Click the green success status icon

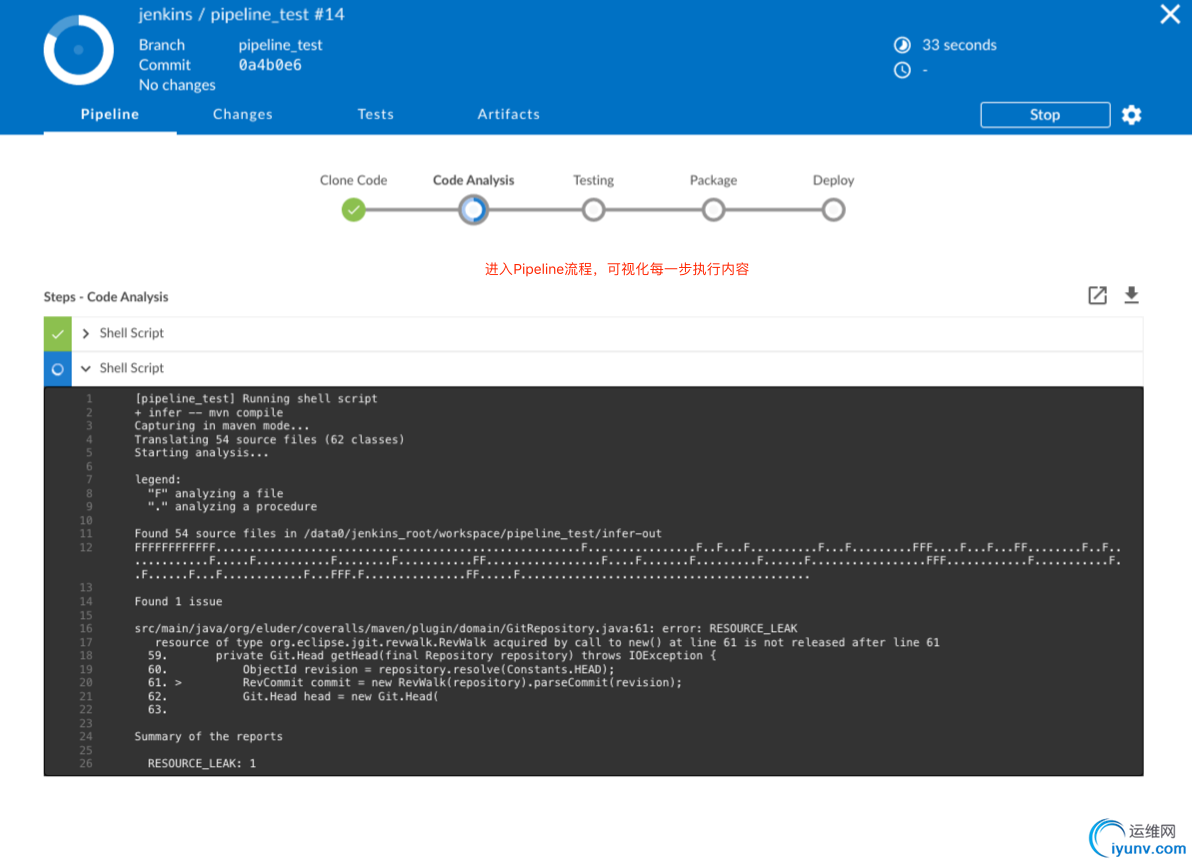pos(58,334)
